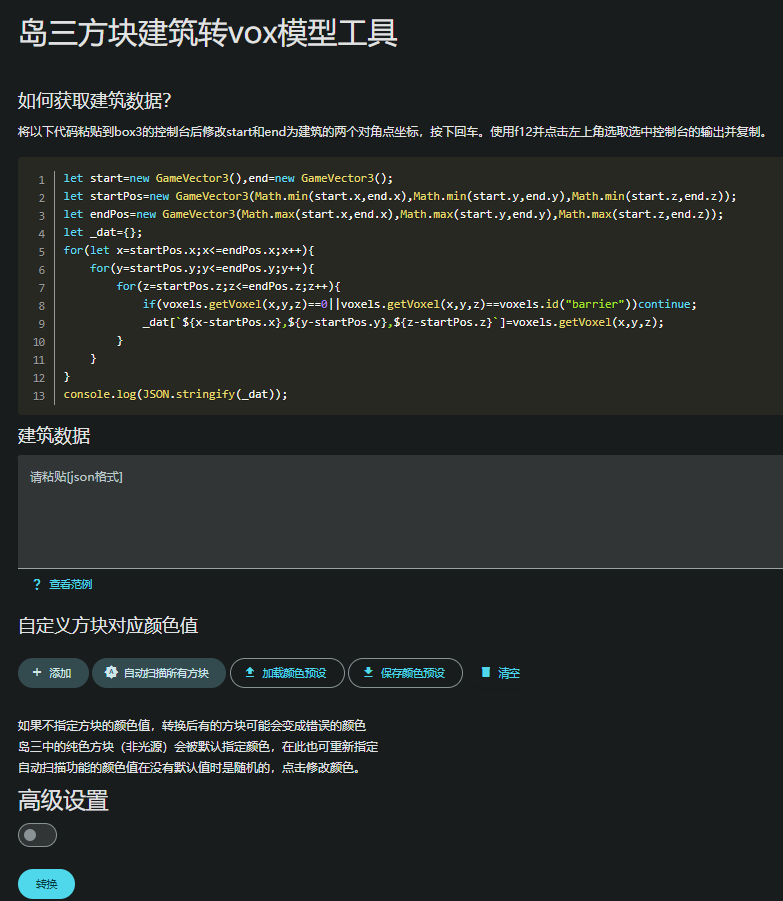Screen dimensions: 783x901
Task: Click the download icon for 保存颜色预设
Action: tap(368, 673)
